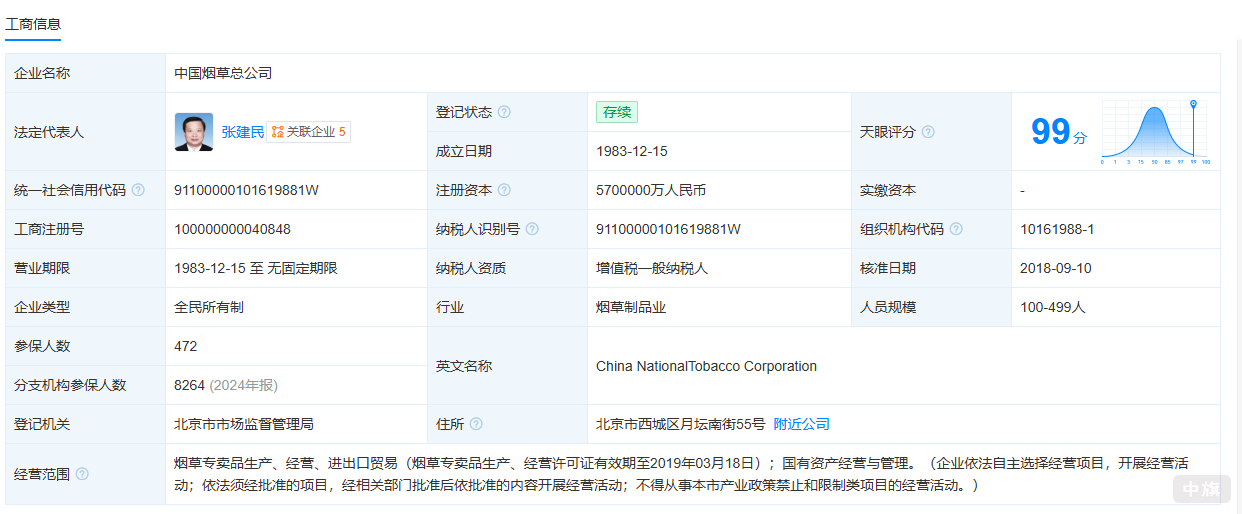Open the 工商信息 tab

point(33,23)
